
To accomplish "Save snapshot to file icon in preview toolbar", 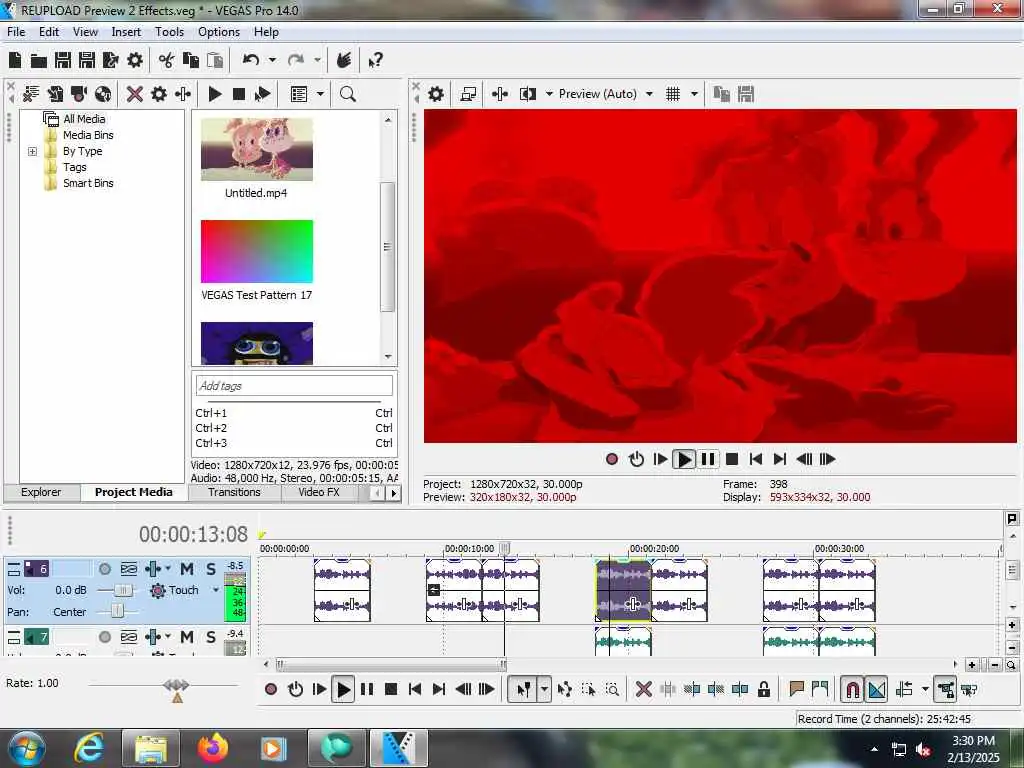I will point(746,94).
